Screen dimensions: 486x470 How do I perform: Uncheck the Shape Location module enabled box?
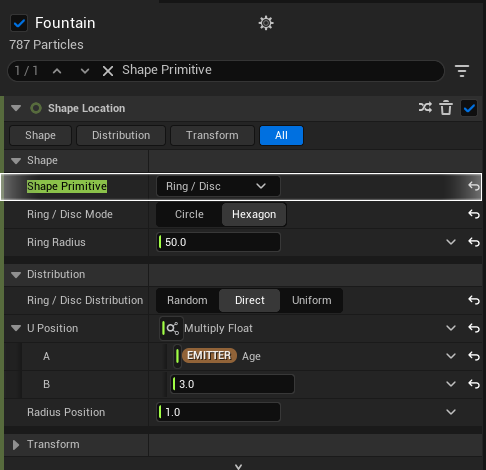[469, 108]
